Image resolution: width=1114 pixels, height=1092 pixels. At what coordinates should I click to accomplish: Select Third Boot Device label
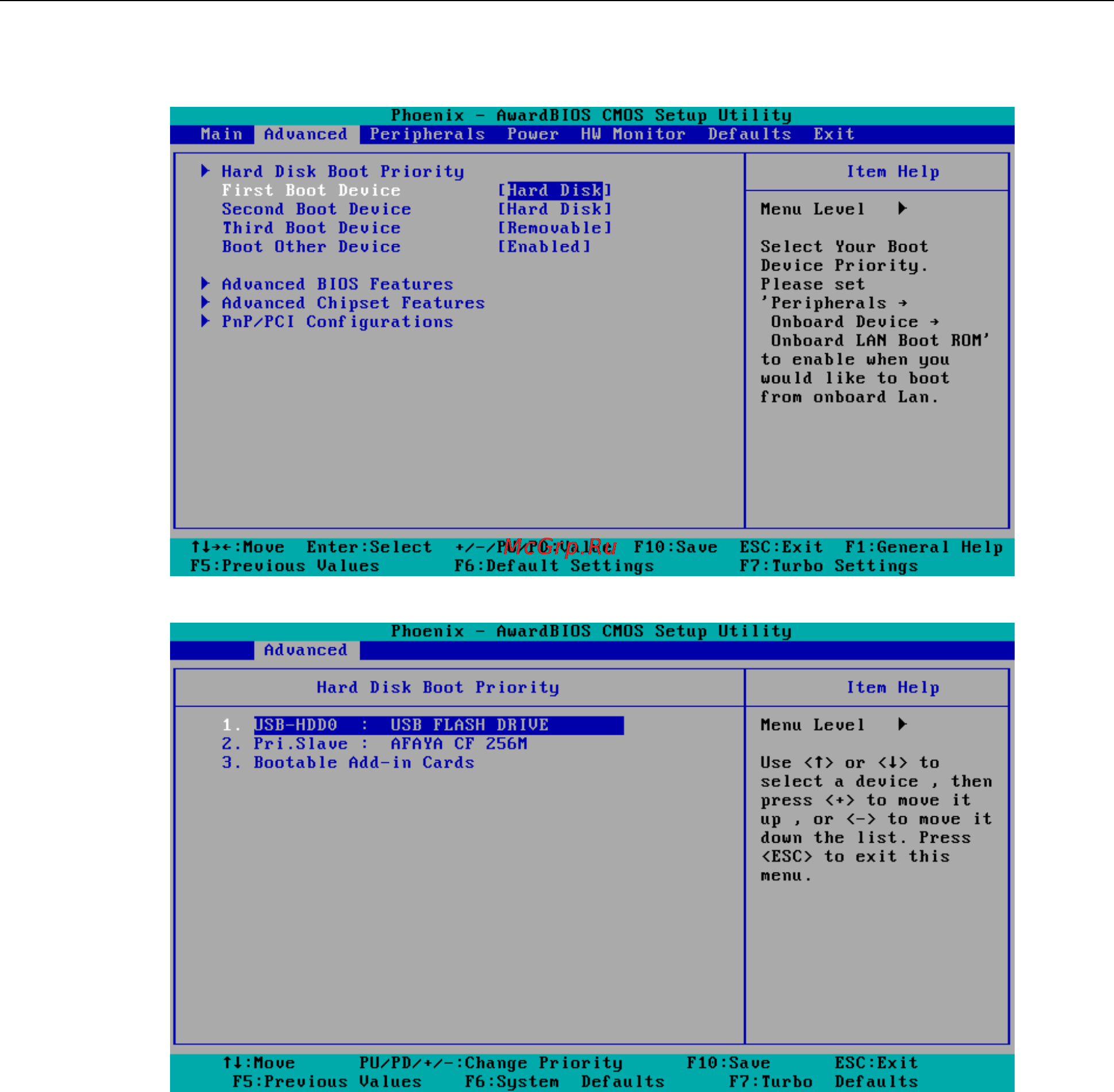point(311,228)
